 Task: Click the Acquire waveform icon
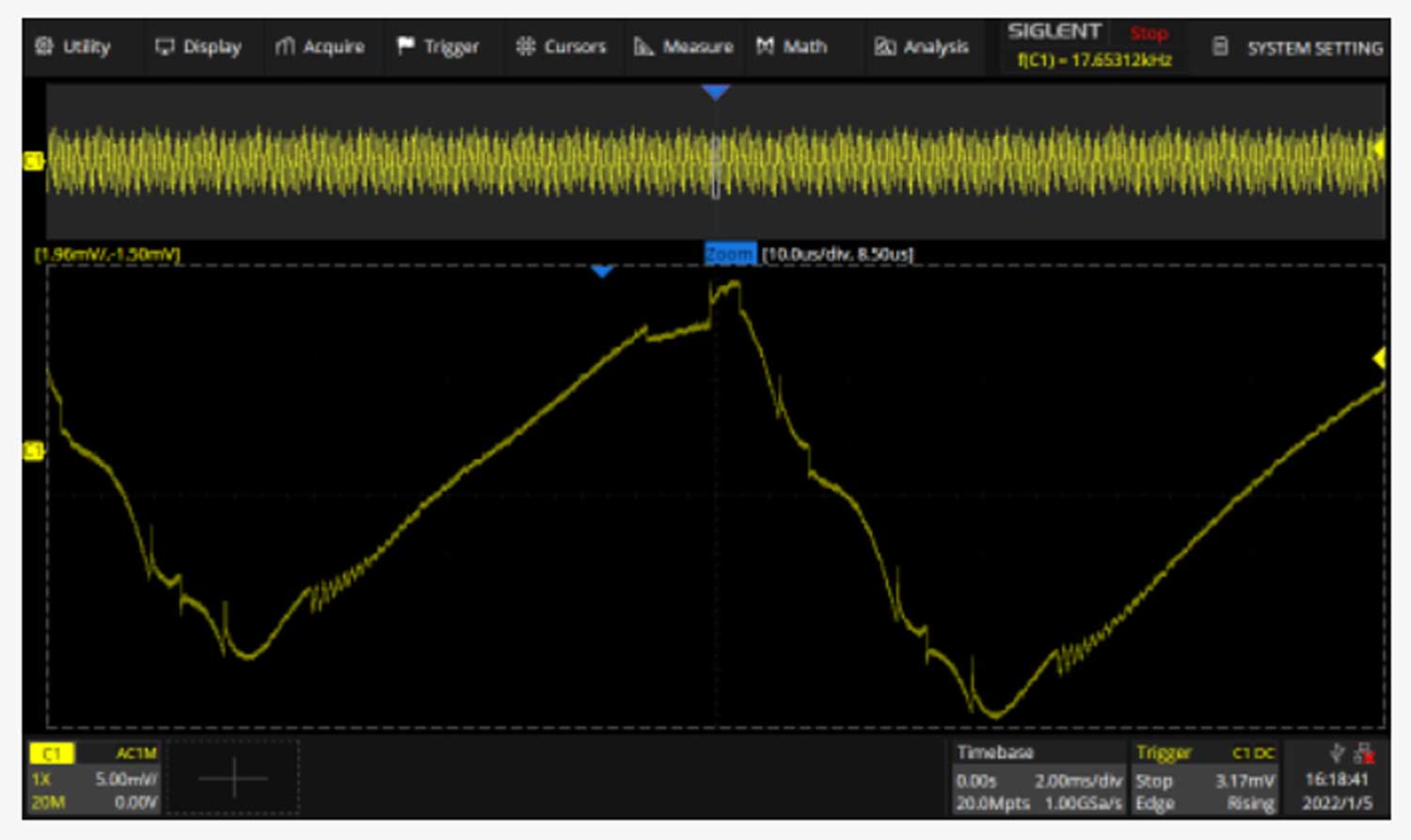[x=285, y=46]
